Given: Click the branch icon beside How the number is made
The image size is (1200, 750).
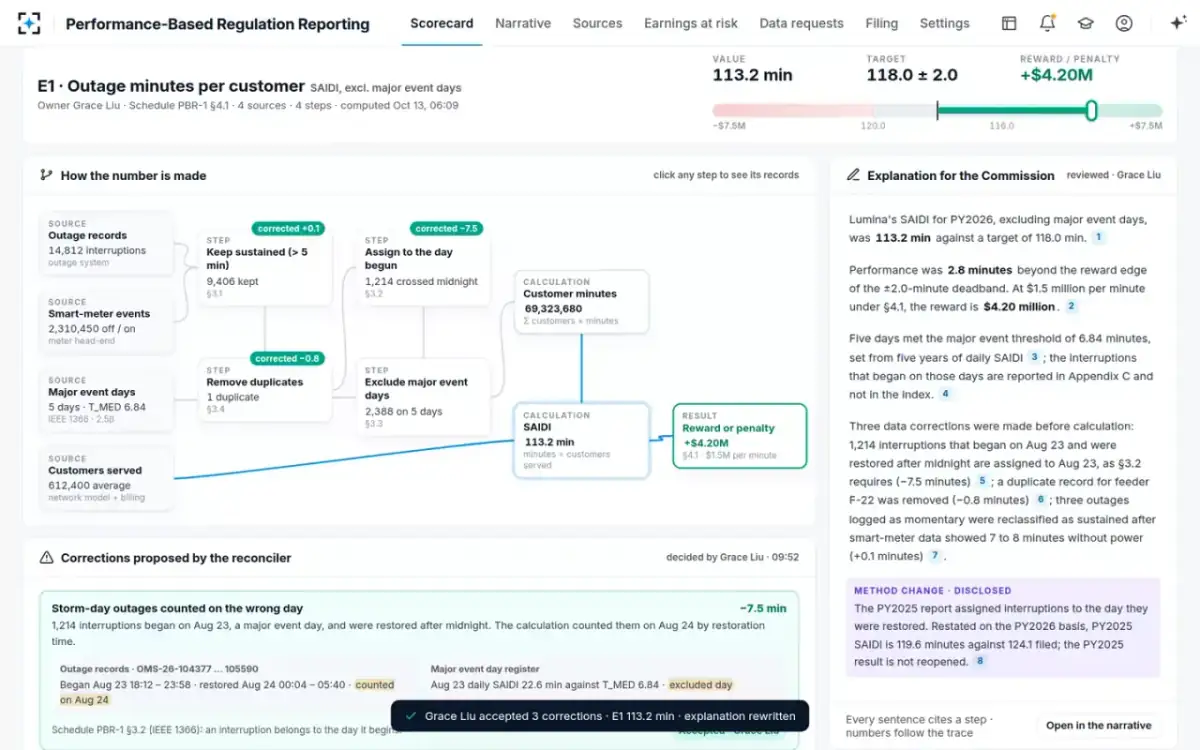Looking at the screenshot, I should pyautogui.click(x=45, y=175).
